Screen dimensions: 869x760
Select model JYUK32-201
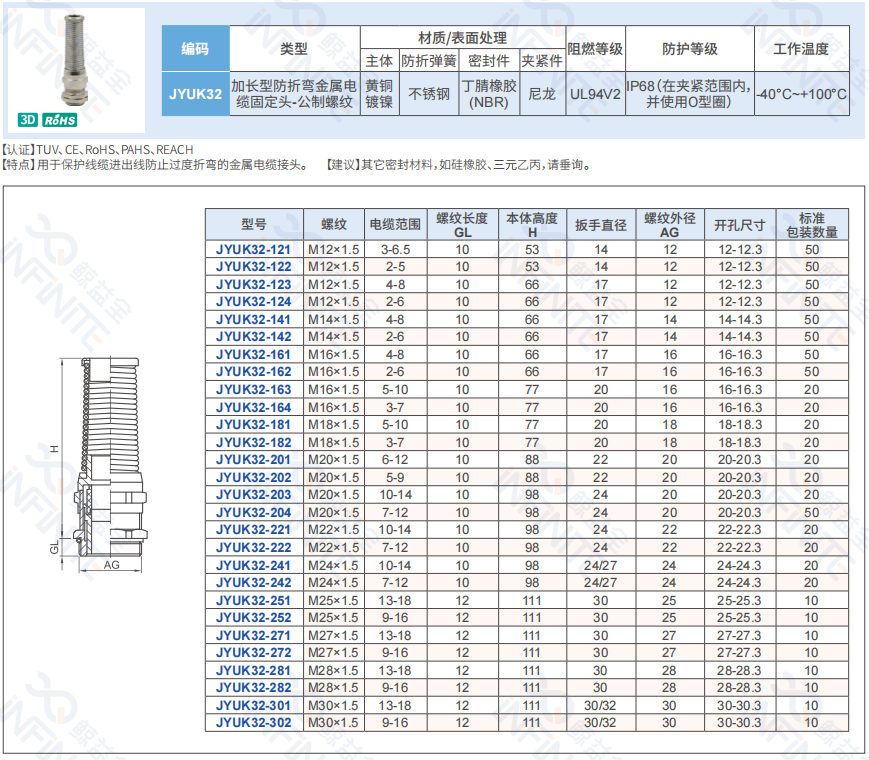tap(254, 460)
